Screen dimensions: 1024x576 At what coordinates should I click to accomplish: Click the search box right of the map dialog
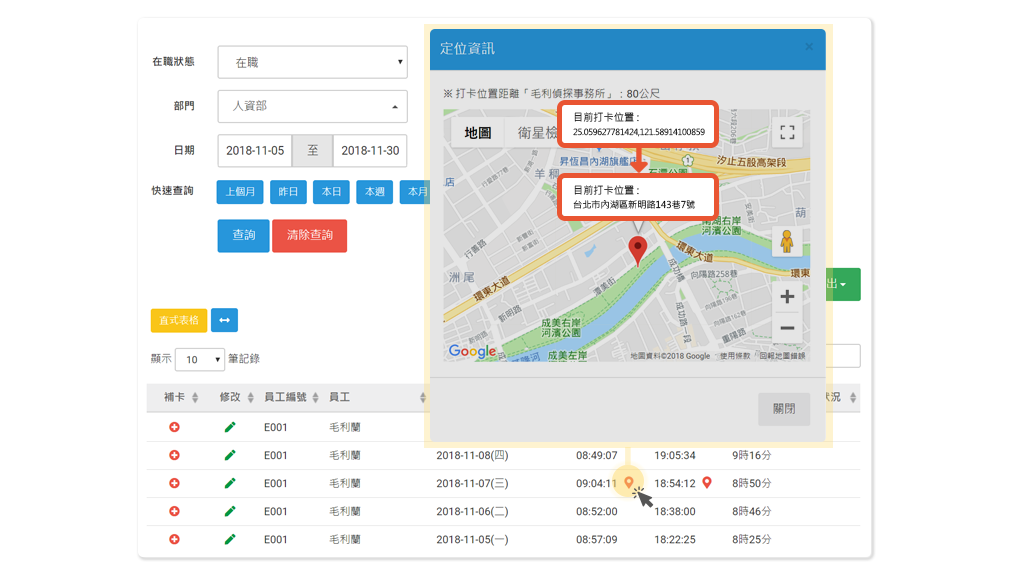coord(843,357)
